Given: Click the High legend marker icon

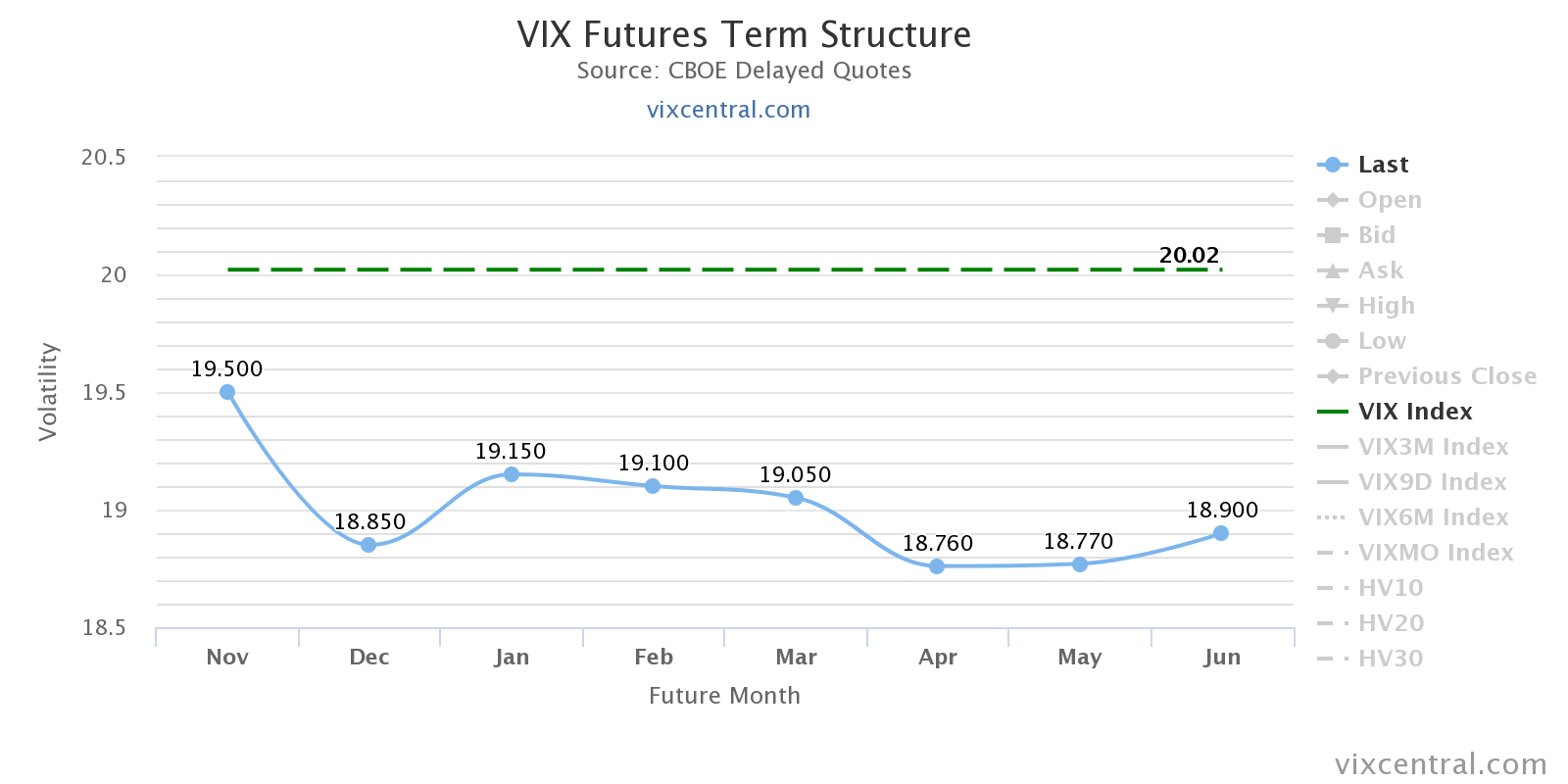Looking at the screenshot, I should 1333,306.
